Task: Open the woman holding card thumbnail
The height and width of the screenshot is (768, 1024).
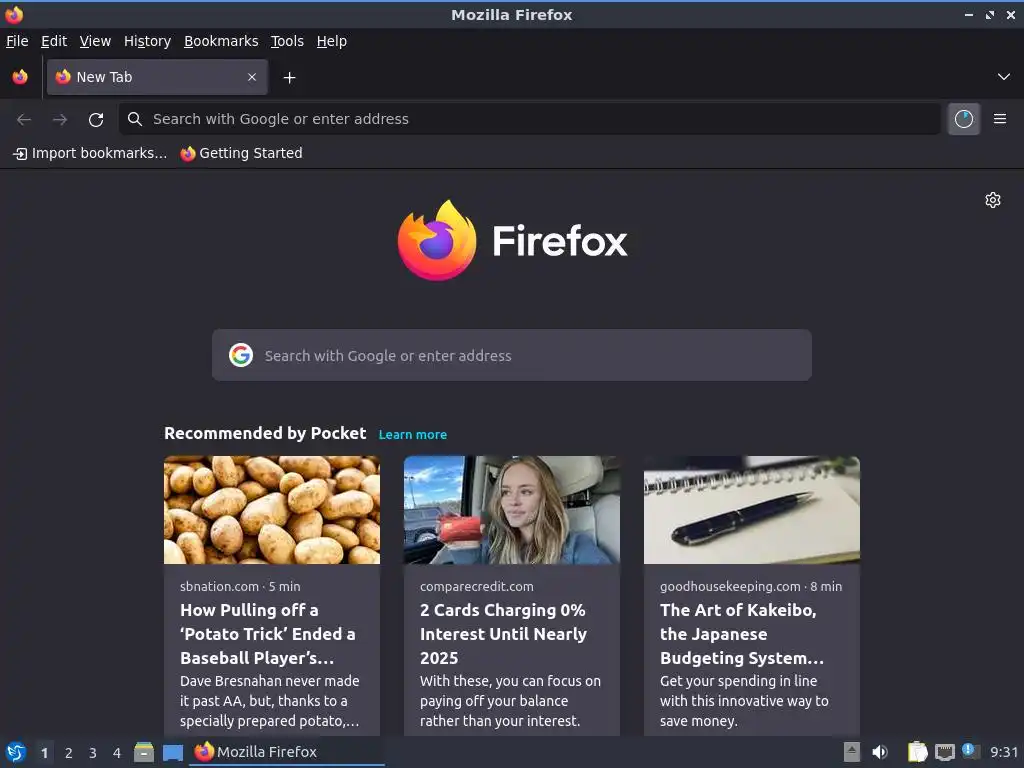Action: point(512,509)
